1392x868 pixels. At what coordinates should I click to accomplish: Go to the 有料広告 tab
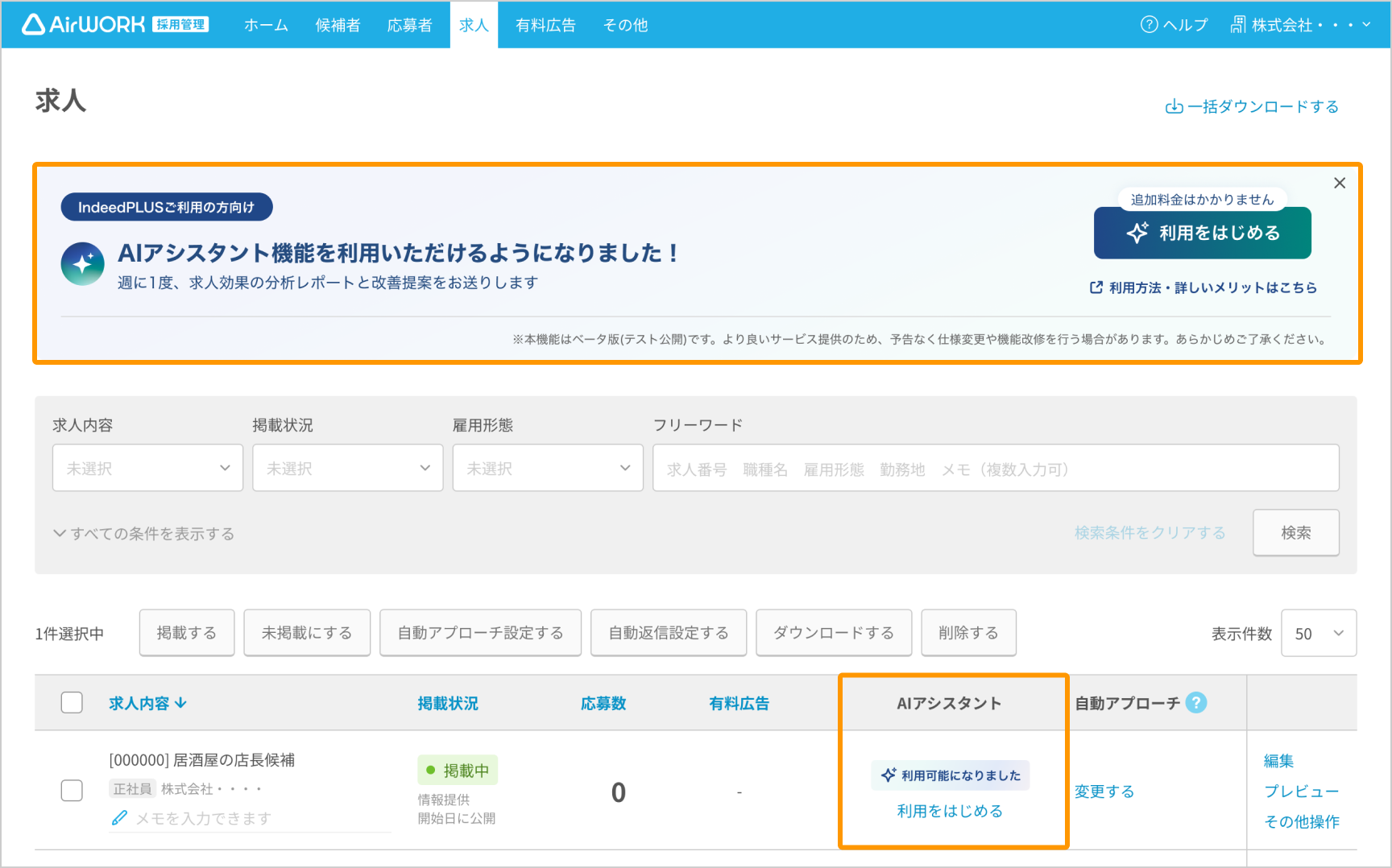[545, 25]
